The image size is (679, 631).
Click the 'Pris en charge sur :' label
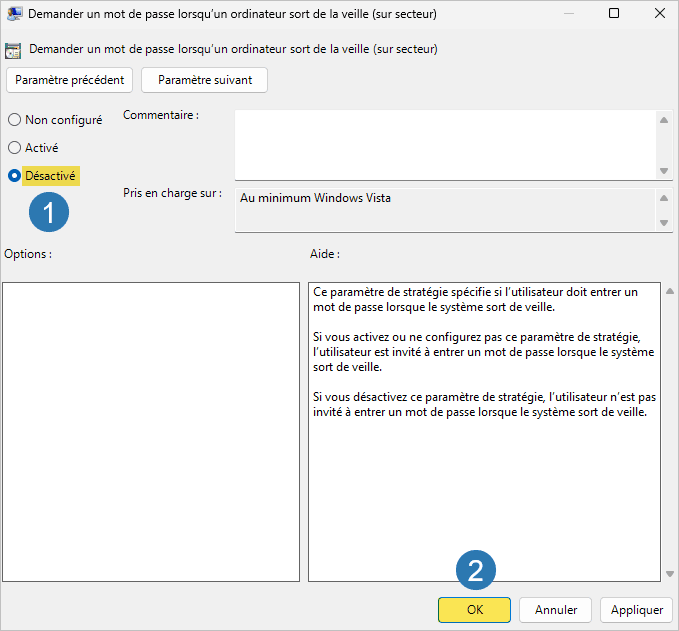172,193
